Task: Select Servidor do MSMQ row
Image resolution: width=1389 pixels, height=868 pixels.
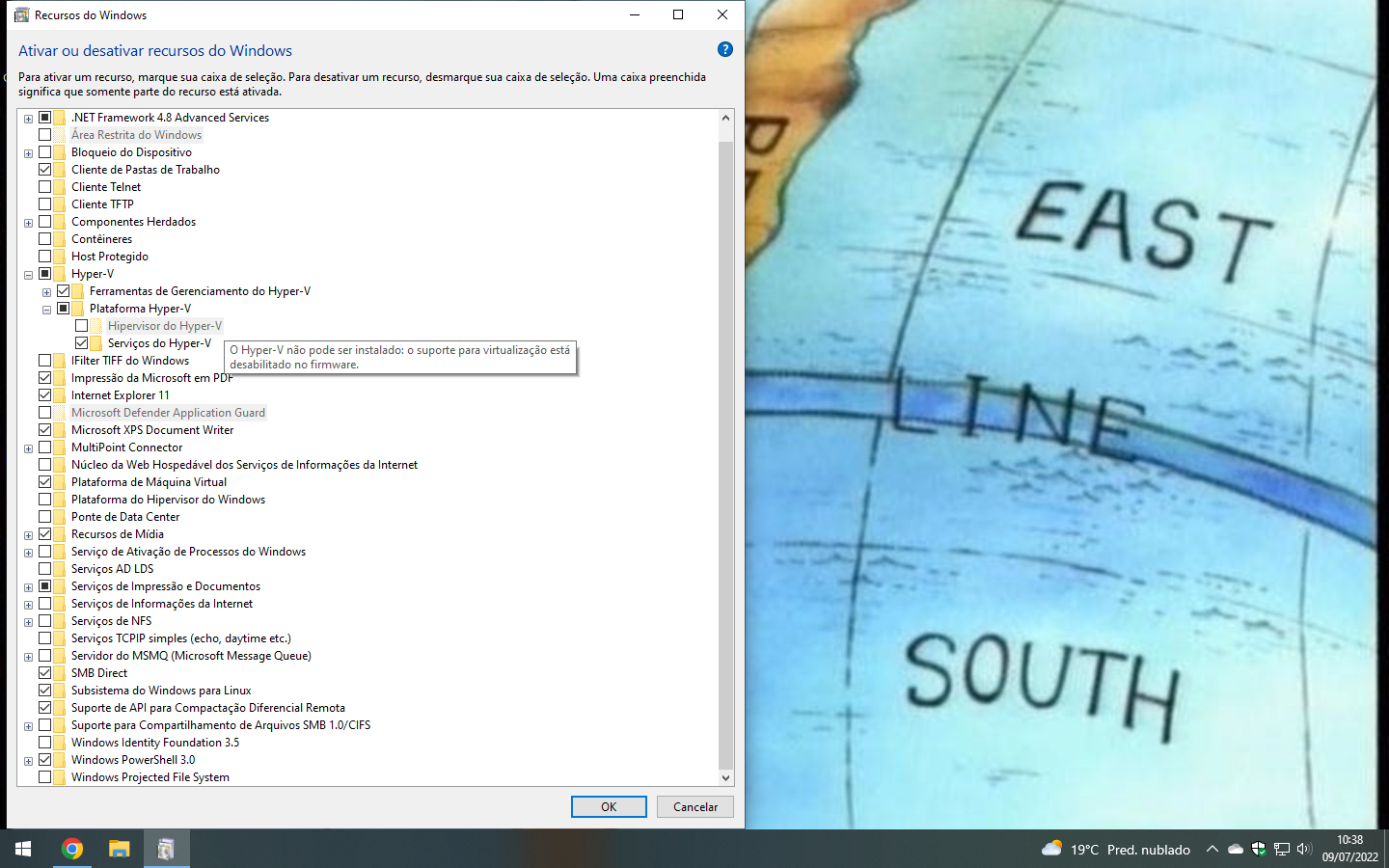Action: click(x=191, y=656)
